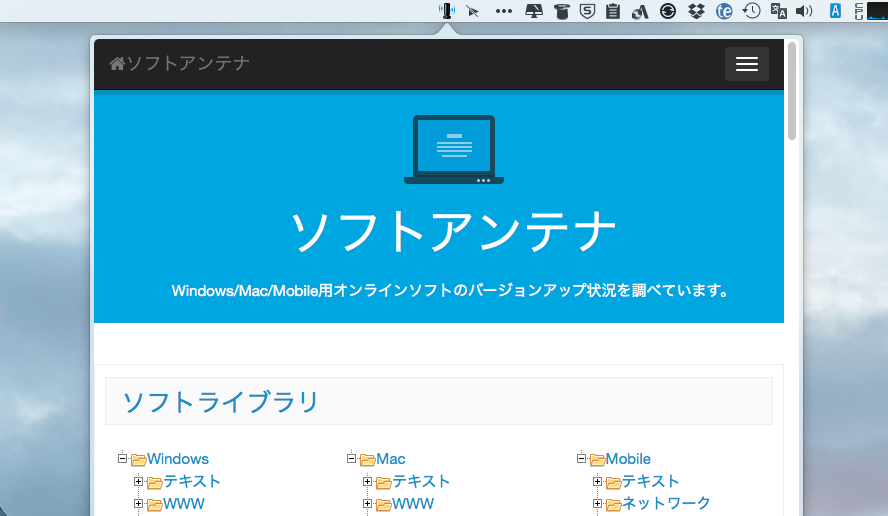Image resolution: width=888 pixels, height=516 pixels.
Task: Click the three-dots menu bar icon
Action: click(x=503, y=11)
